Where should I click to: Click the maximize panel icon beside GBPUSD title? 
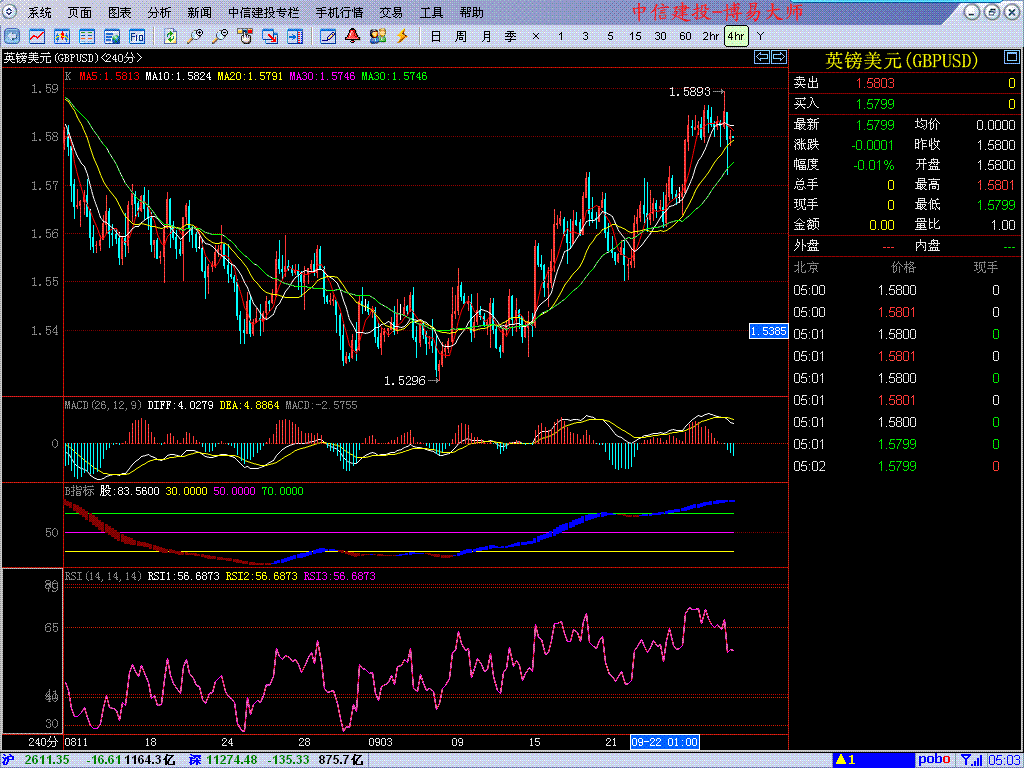(1010, 59)
